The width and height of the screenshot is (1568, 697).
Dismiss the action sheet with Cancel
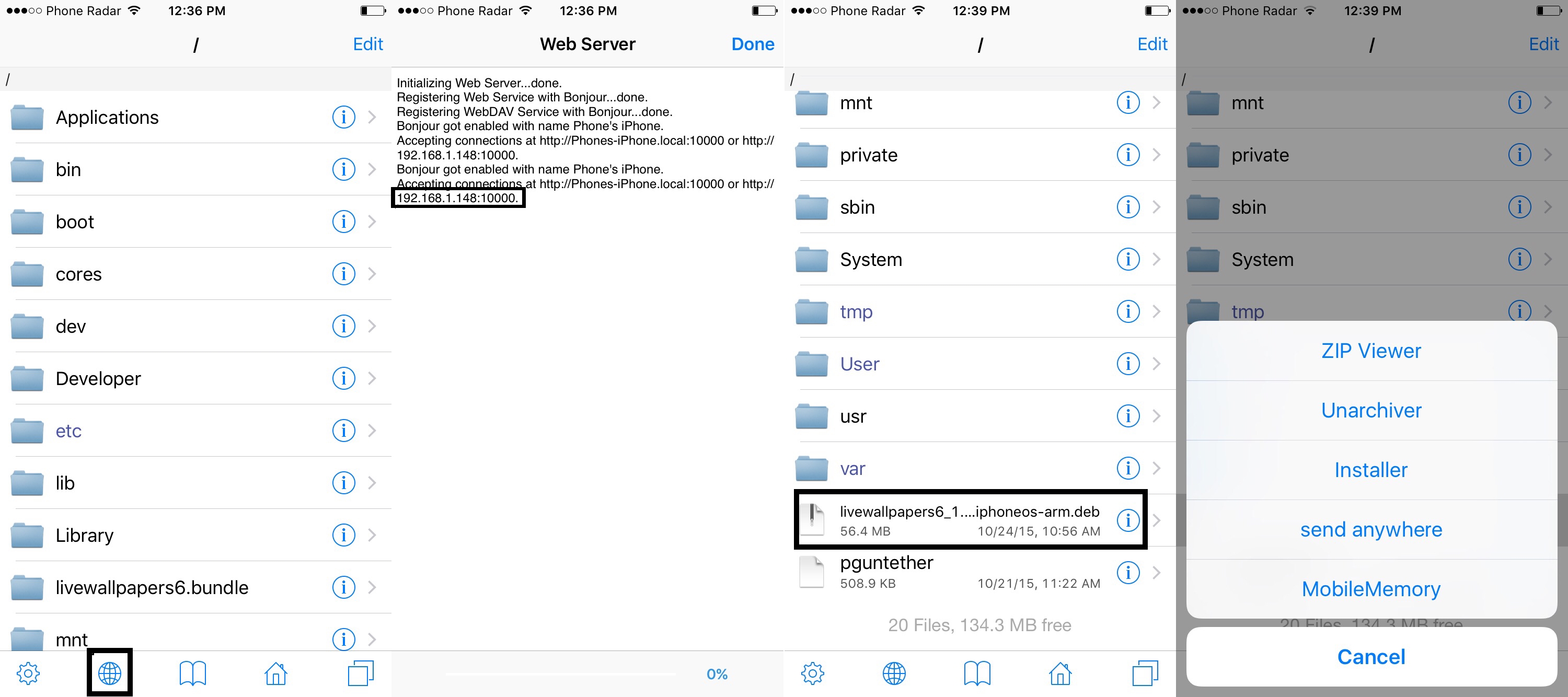click(1371, 657)
